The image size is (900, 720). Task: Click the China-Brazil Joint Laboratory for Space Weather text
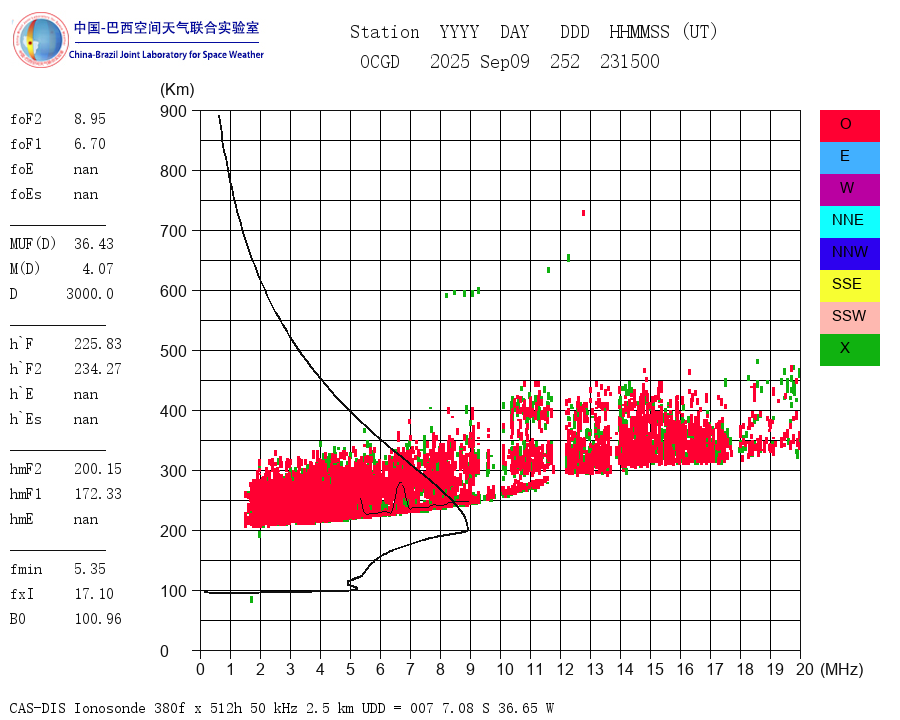pos(166,55)
